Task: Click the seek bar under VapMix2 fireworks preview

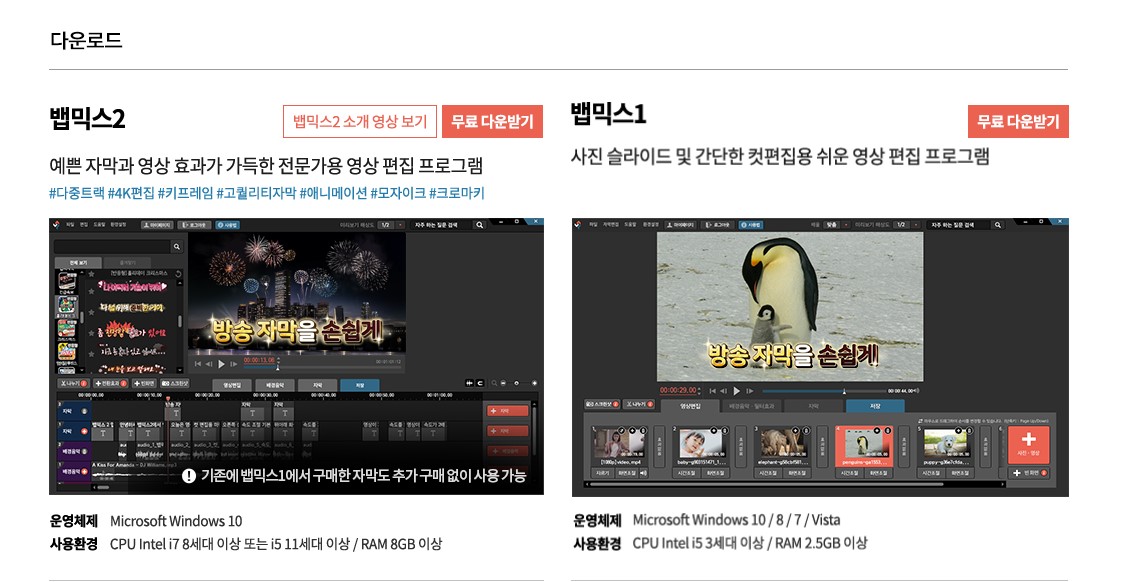Action: pyautogui.click(x=322, y=368)
